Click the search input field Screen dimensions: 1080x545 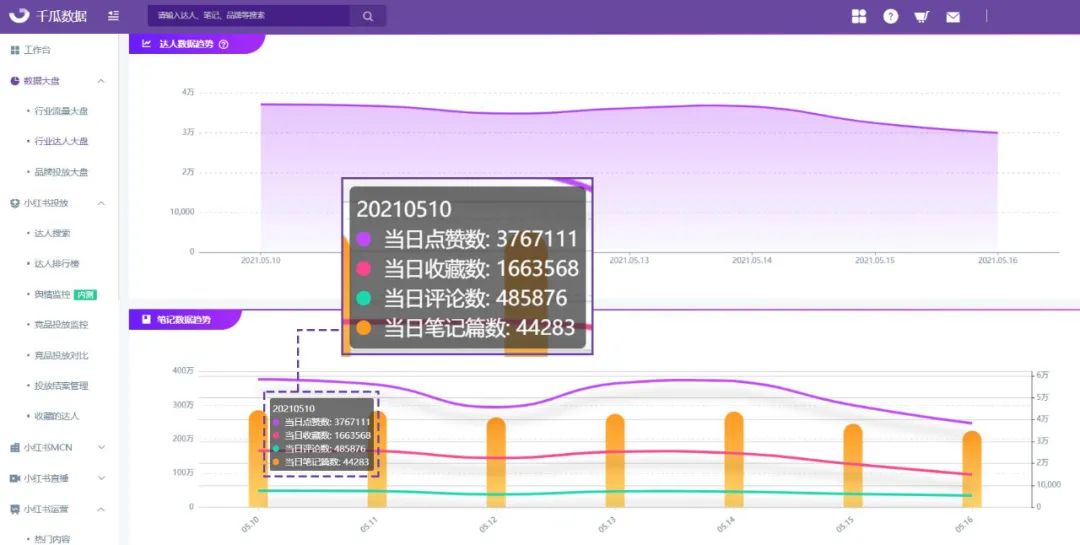(249, 16)
